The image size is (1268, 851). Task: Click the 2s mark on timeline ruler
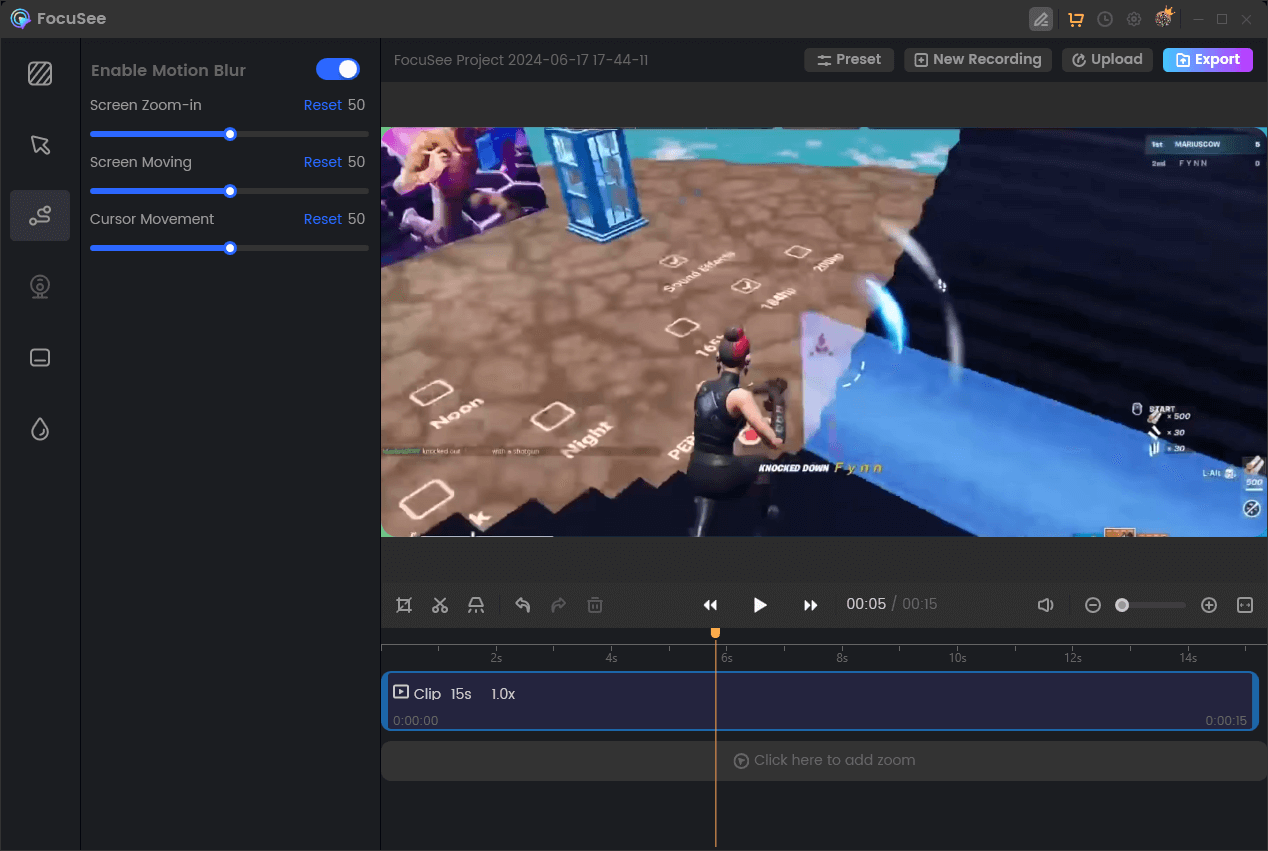(496, 657)
